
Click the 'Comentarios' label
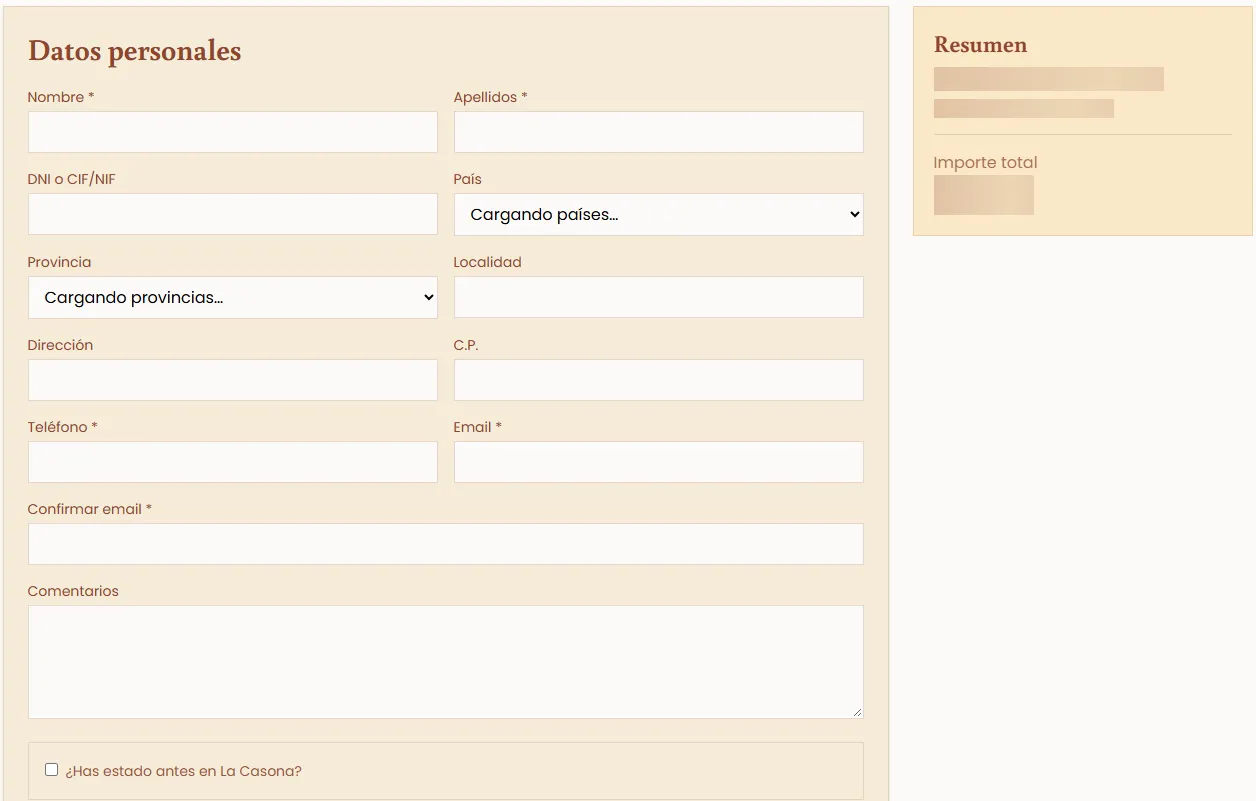click(x=73, y=591)
